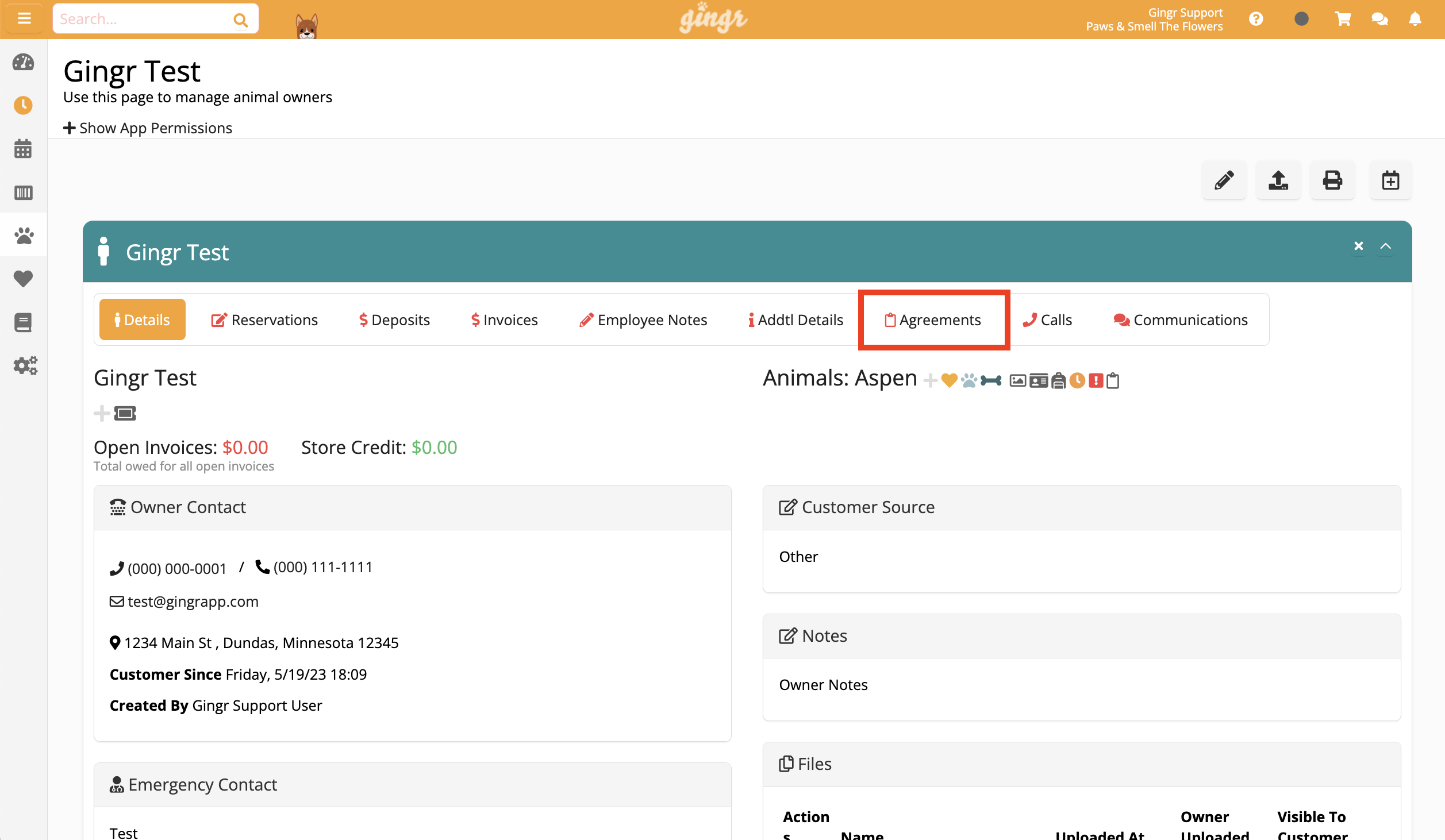Image resolution: width=1445 pixels, height=840 pixels.
Task: Click Aspen's backpack icon
Action: tap(1059, 380)
